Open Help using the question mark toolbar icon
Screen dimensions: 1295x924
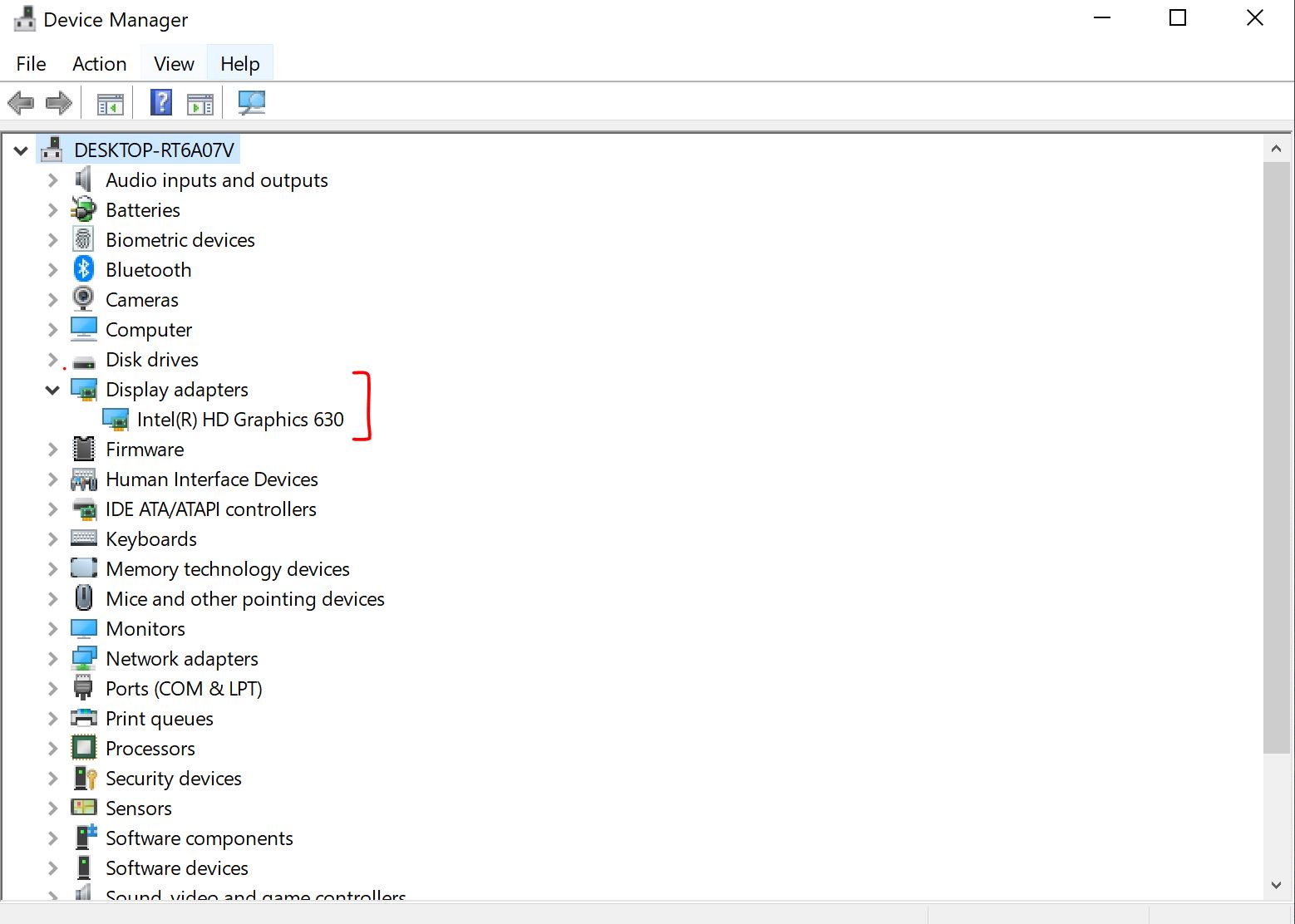(160, 102)
